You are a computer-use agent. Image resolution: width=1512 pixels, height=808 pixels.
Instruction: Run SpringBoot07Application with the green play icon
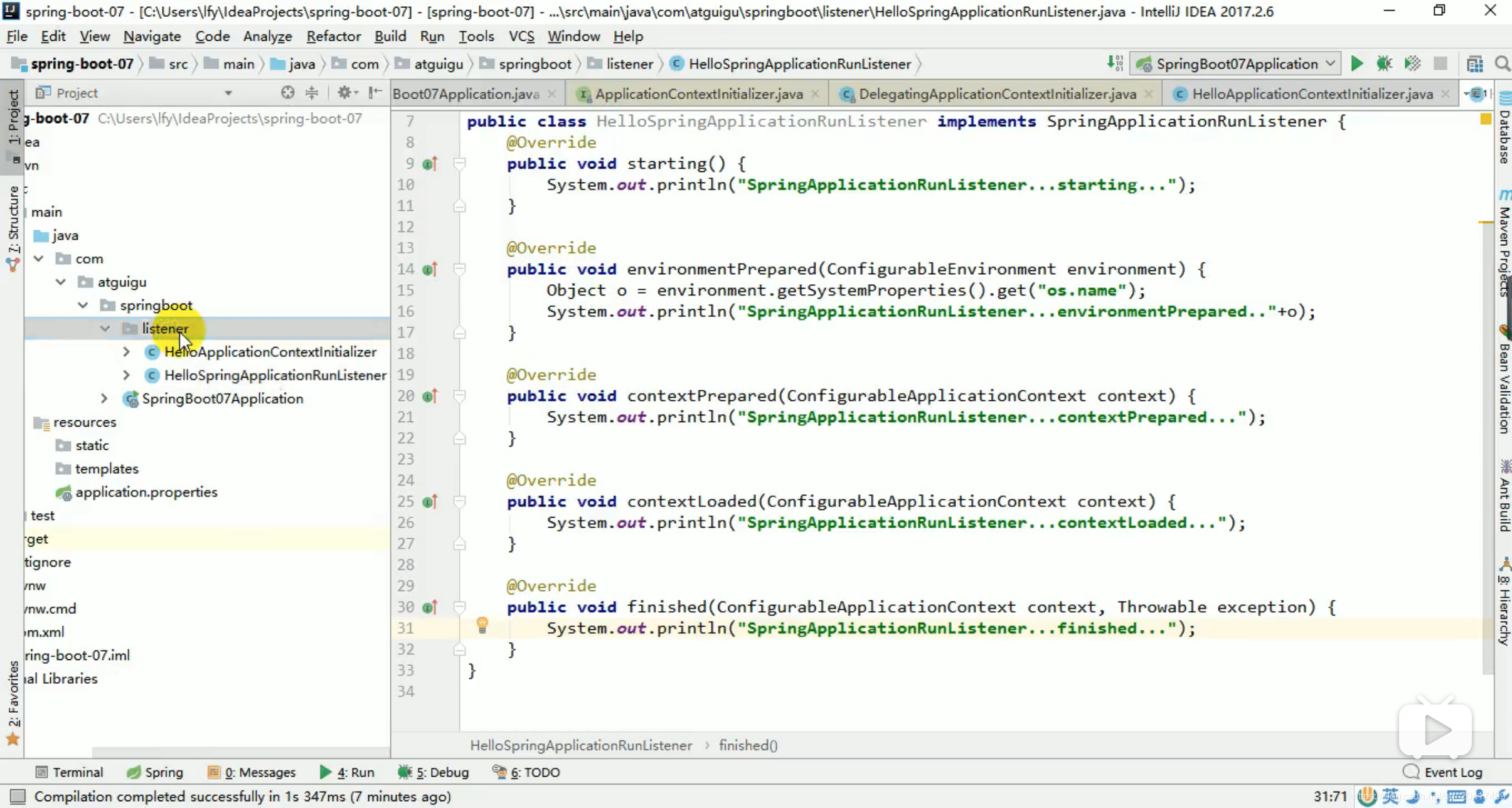point(1356,63)
